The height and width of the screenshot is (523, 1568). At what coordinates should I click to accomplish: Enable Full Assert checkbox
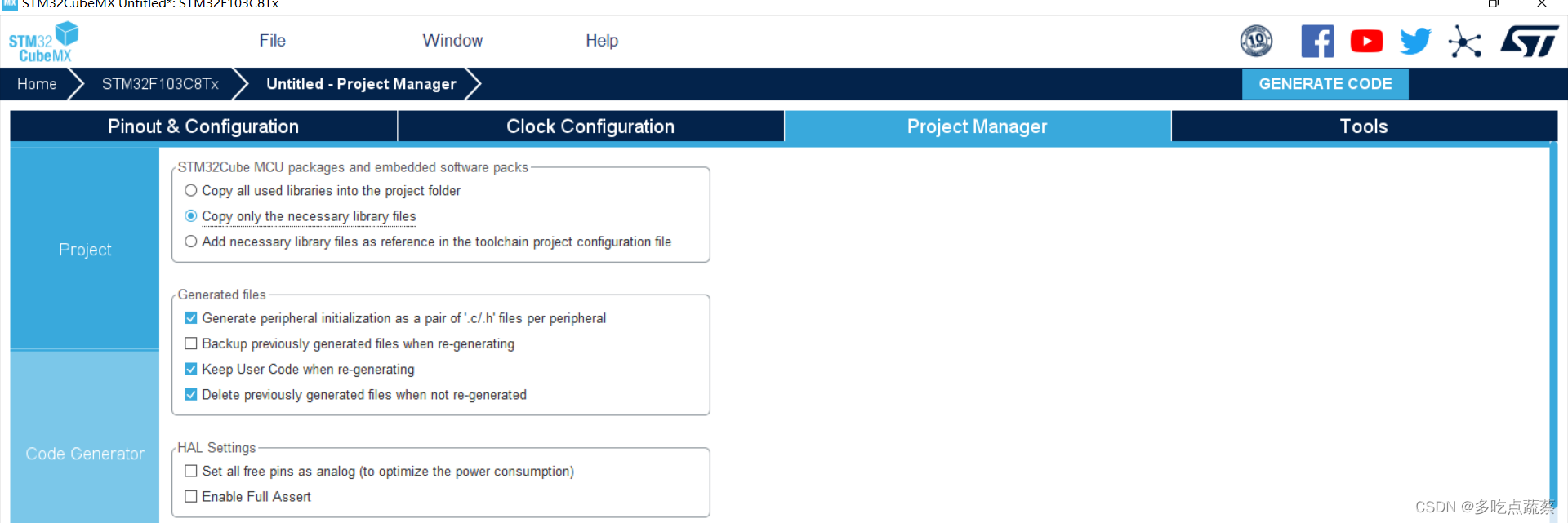(x=190, y=496)
